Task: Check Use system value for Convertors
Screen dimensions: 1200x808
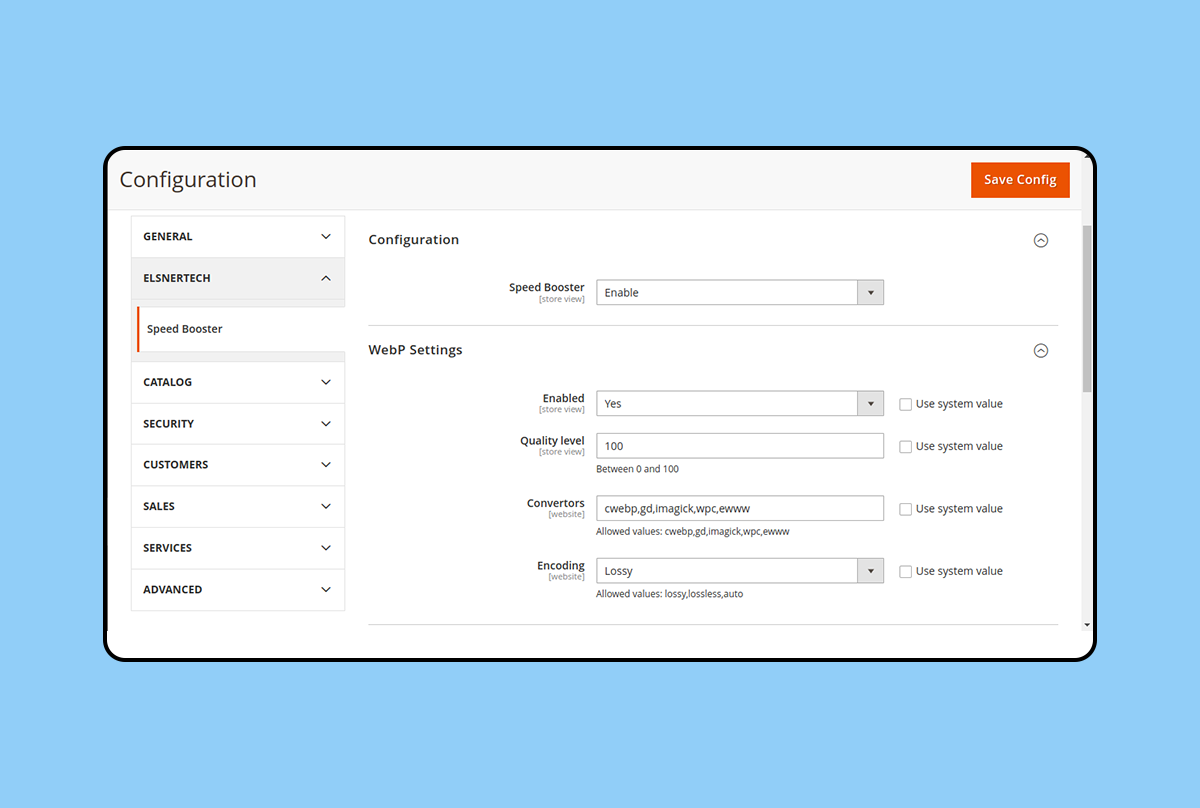Action: 905,509
